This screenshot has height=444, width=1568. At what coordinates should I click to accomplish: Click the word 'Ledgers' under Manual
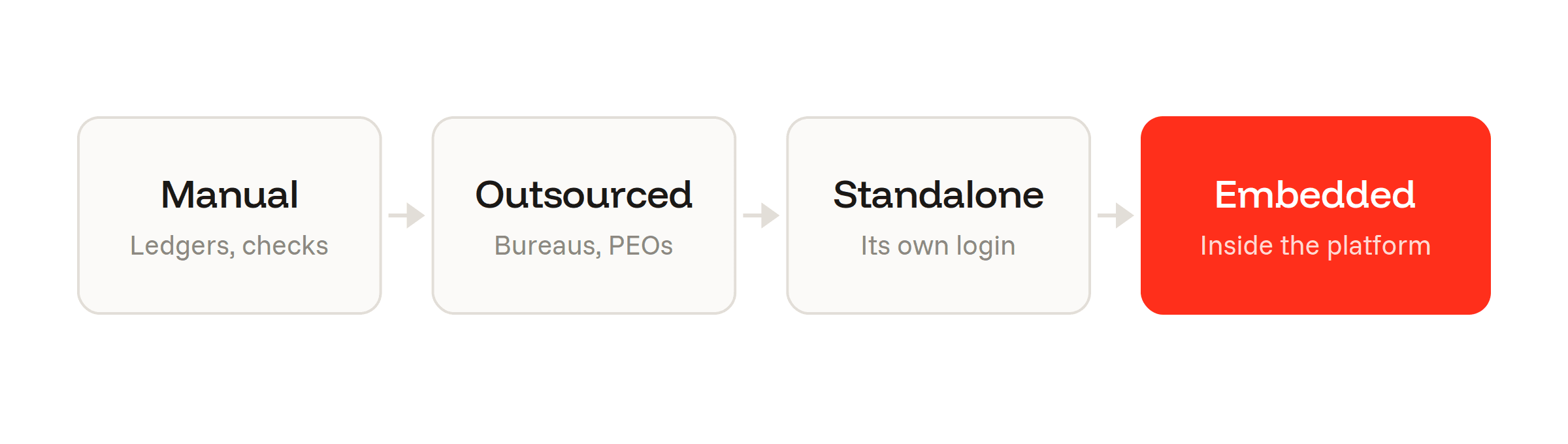(x=180, y=246)
